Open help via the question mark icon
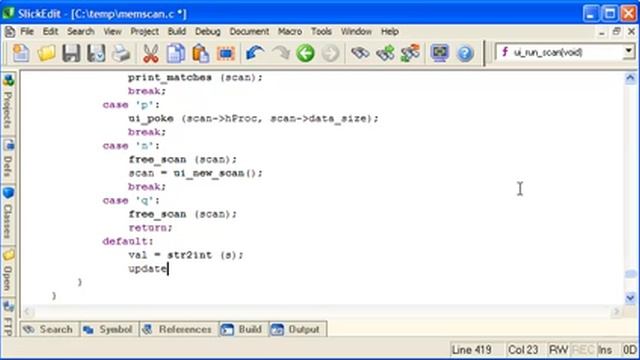Screen dimensions: 640x360 pos(465,53)
